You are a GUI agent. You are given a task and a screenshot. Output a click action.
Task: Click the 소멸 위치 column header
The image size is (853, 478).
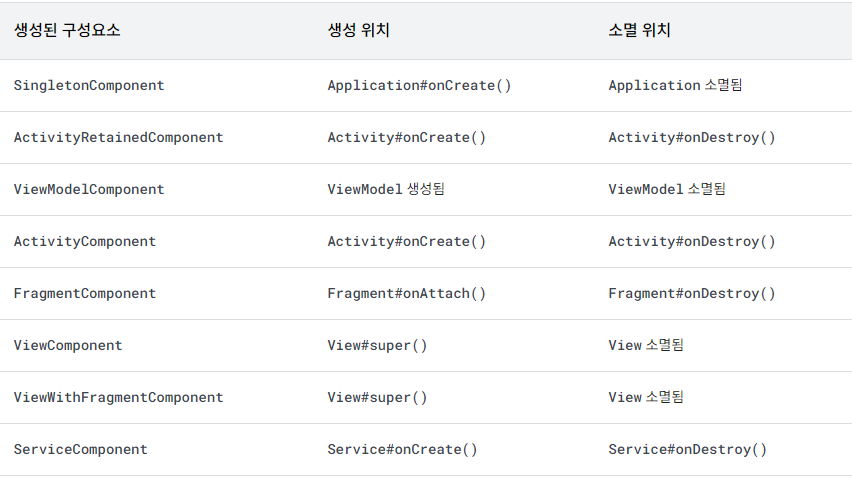click(639, 30)
